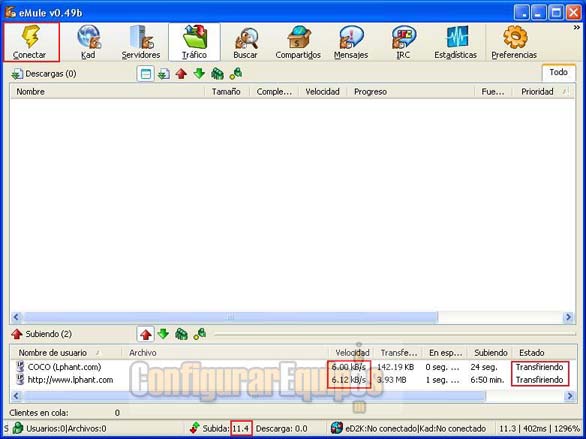Open the Buscar search section
586x439 pixels.
tap(246, 42)
